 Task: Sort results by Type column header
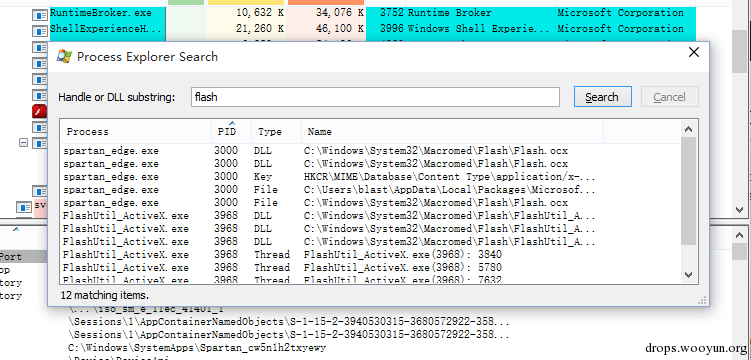point(276,131)
